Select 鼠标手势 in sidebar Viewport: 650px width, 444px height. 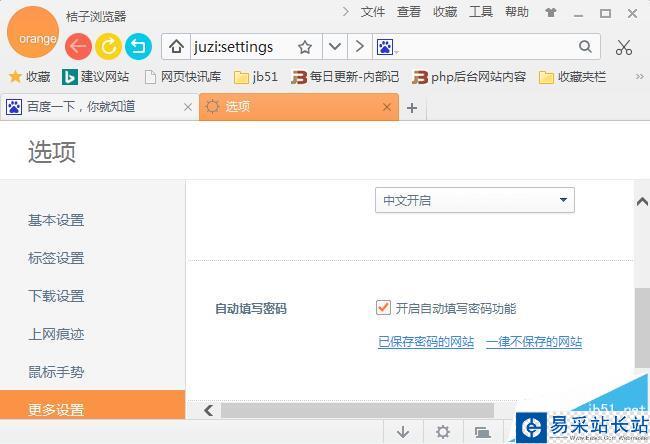click(56, 372)
